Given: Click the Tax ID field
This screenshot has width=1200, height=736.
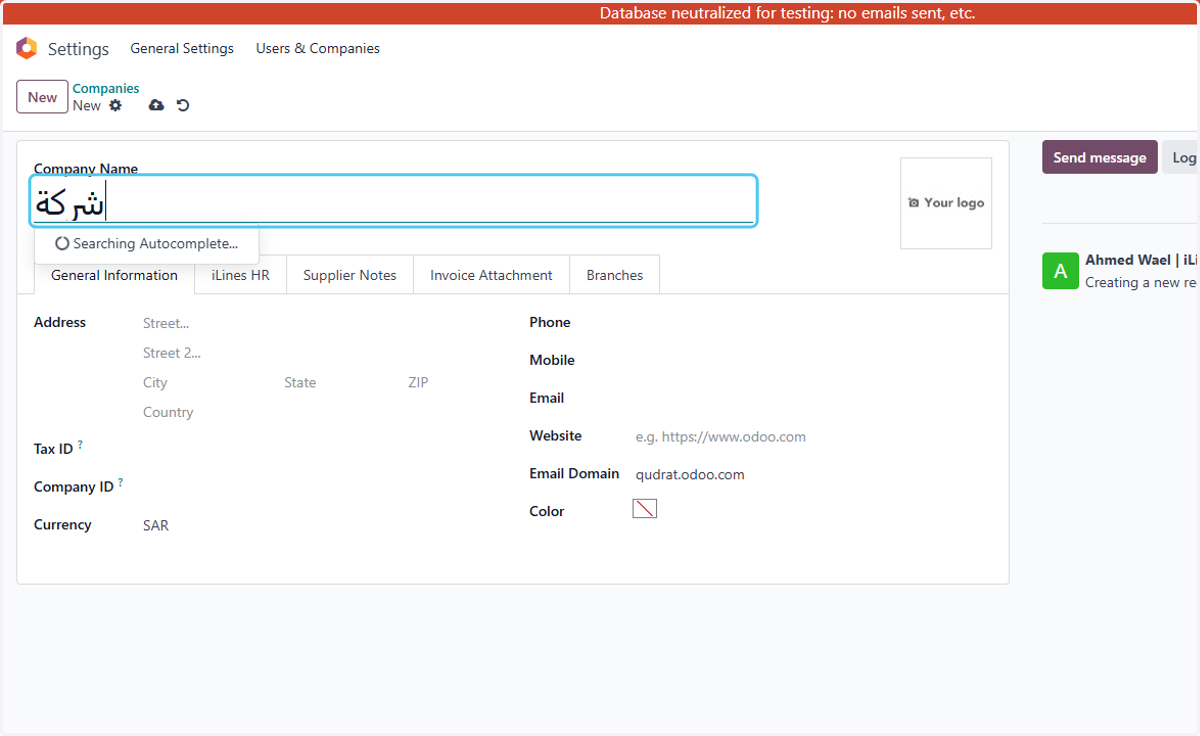Looking at the screenshot, I should [318, 449].
